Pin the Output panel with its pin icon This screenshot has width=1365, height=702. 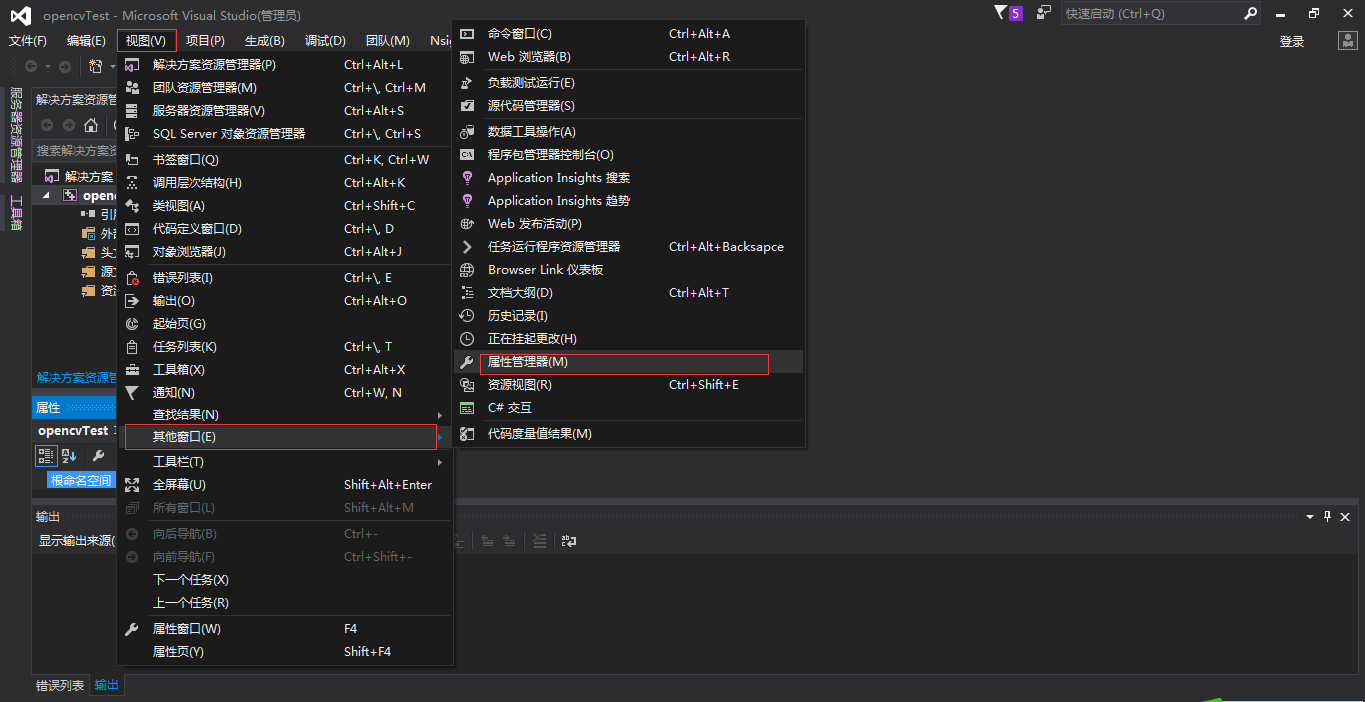[x=1327, y=516]
